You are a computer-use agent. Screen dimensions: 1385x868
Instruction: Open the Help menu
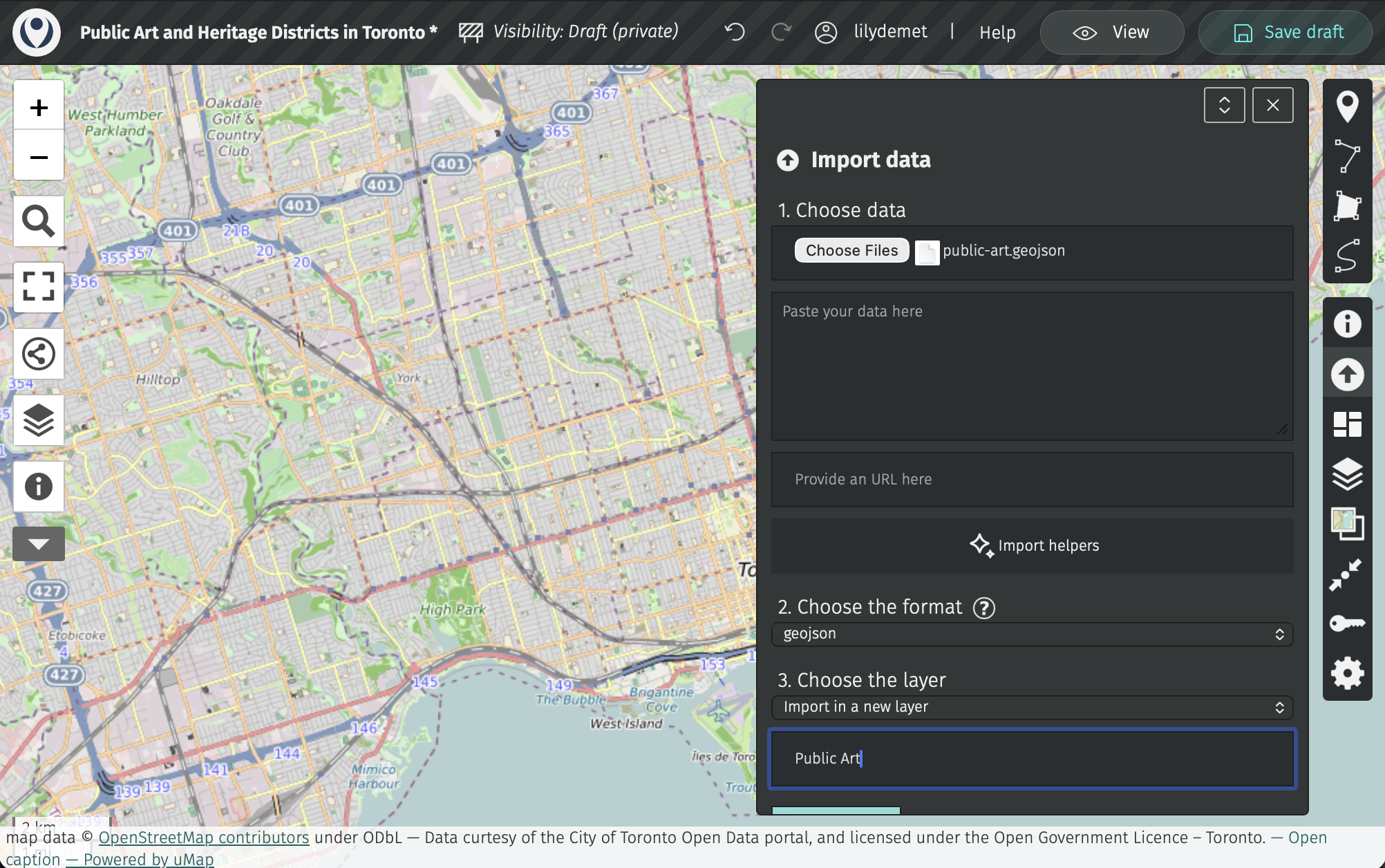point(997,32)
